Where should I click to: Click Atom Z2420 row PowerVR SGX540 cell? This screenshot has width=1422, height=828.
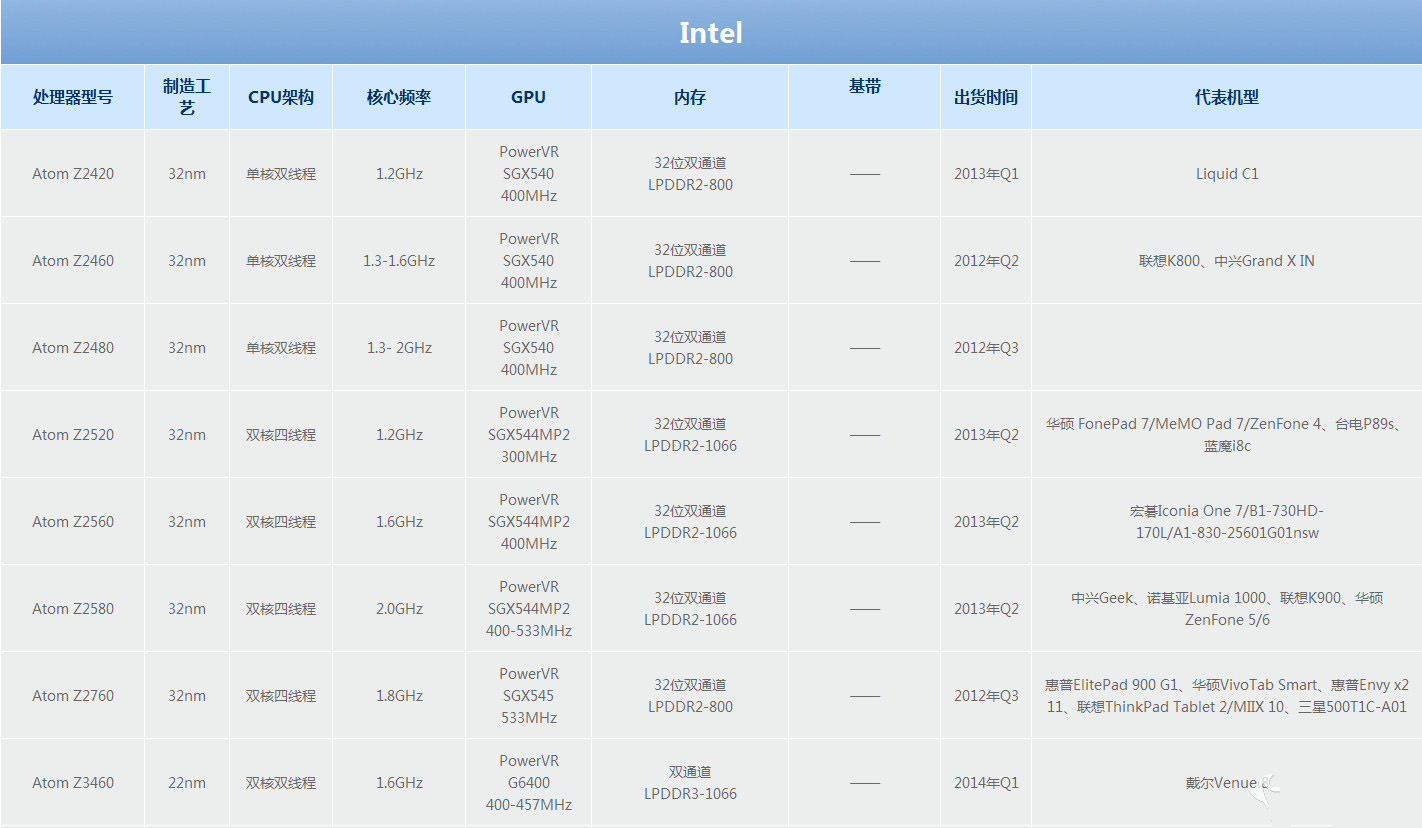click(528, 174)
